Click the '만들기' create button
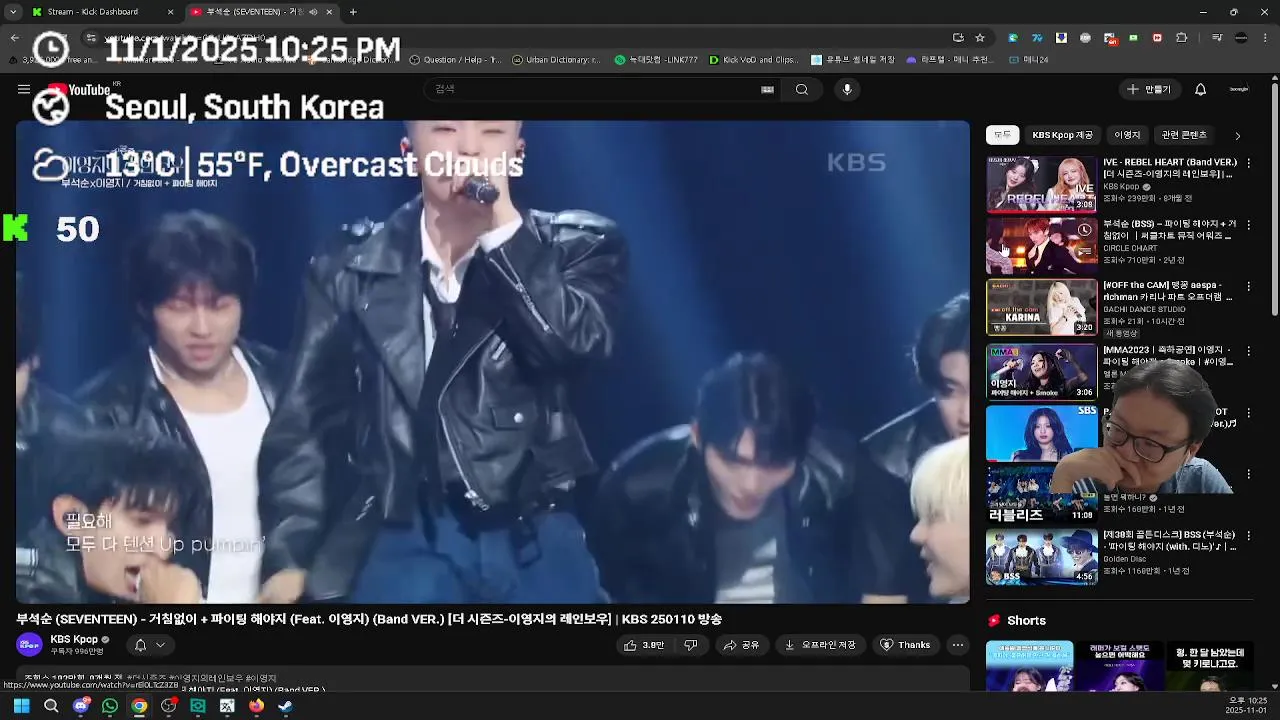 [1148, 89]
